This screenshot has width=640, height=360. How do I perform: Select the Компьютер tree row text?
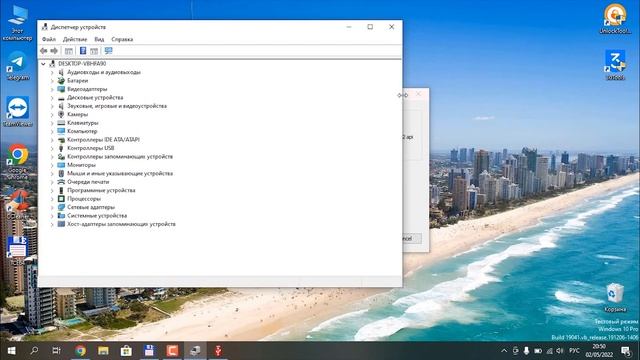click(x=82, y=131)
